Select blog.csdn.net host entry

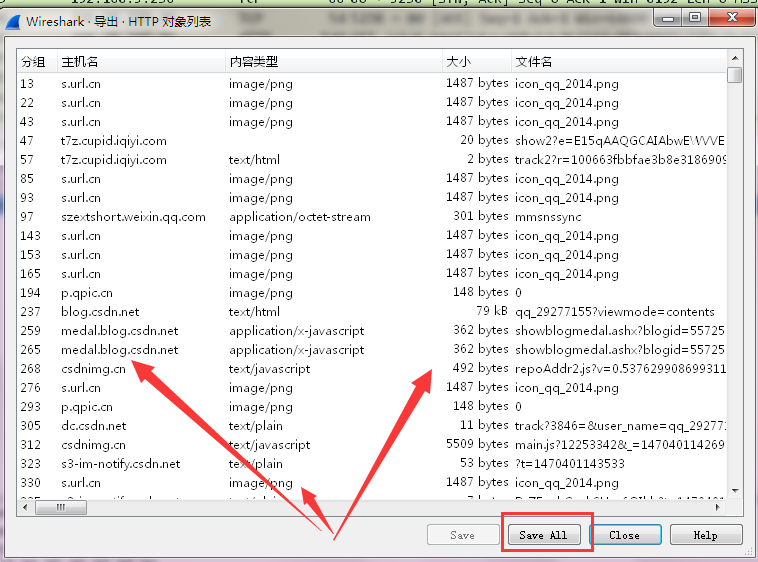100,312
